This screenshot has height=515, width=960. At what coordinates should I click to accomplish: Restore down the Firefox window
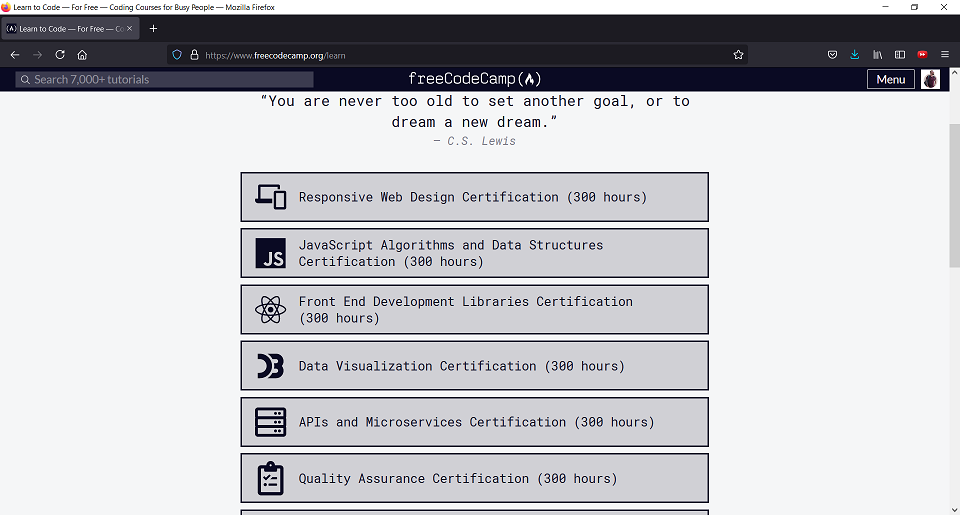pyautogui.click(x=914, y=7)
